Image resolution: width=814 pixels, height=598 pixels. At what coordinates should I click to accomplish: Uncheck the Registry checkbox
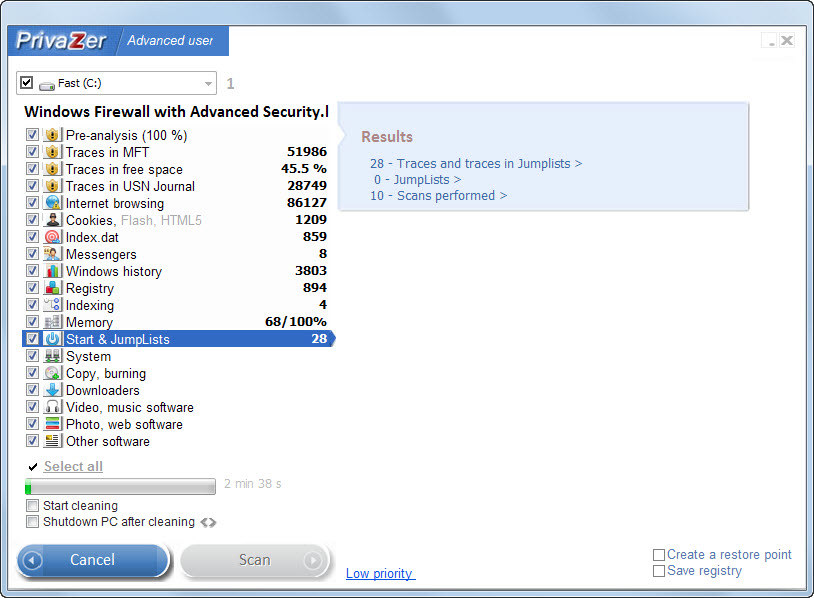point(32,288)
